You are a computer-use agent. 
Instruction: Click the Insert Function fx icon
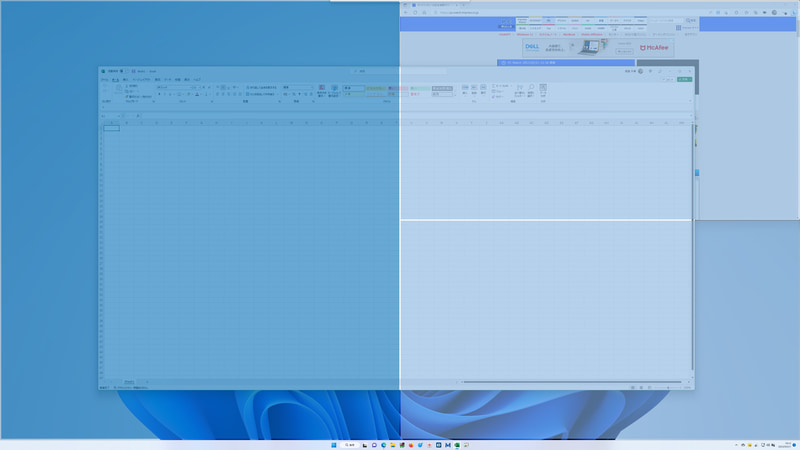(137, 116)
